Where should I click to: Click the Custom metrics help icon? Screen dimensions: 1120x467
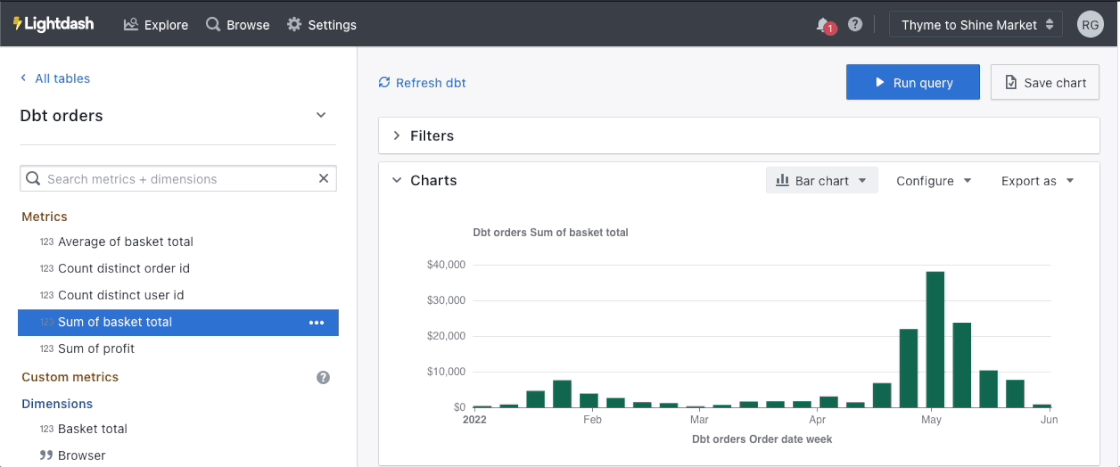[323, 377]
